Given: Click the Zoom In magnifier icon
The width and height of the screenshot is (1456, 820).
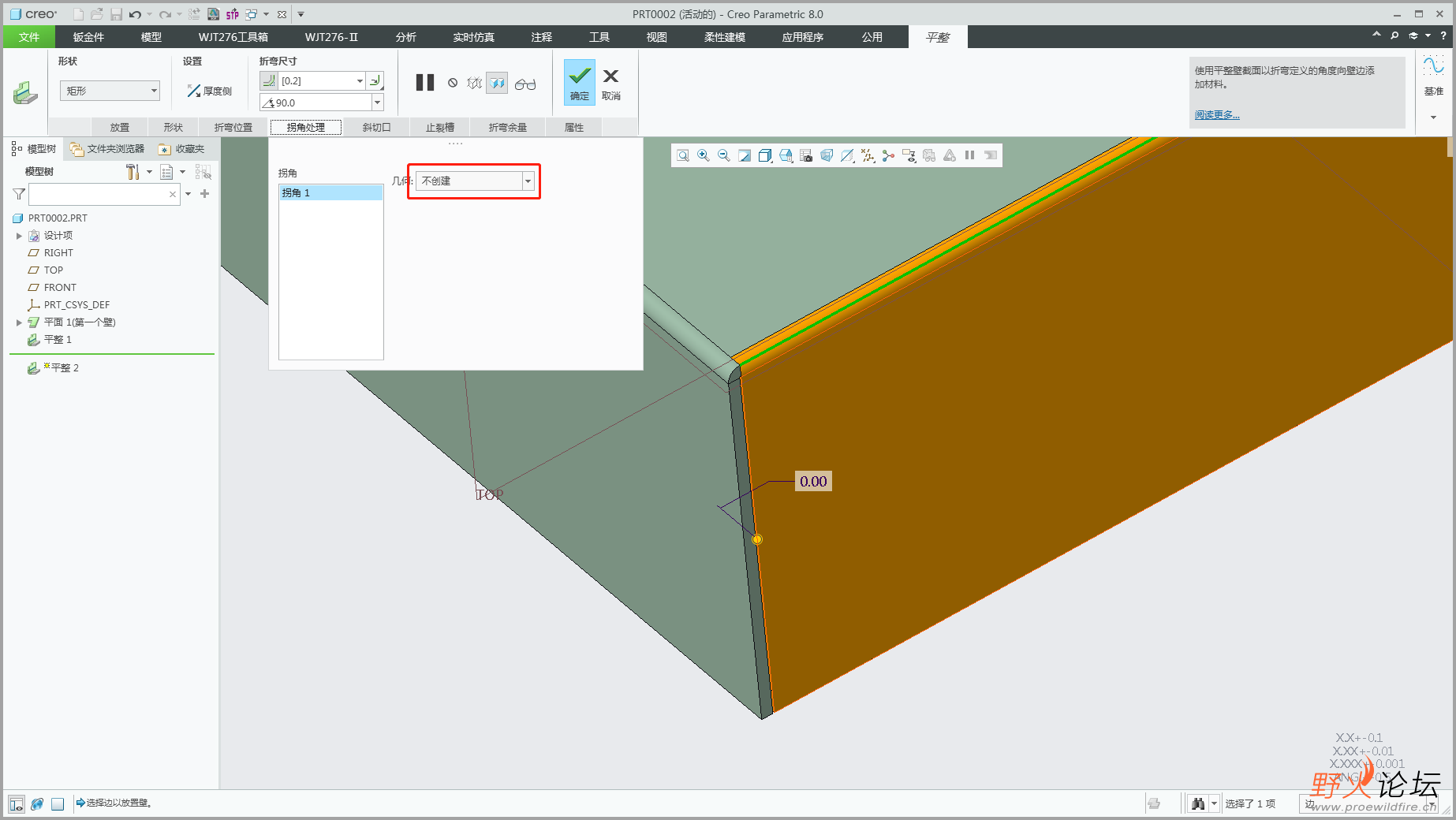Looking at the screenshot, I should (x=704, y=155).
